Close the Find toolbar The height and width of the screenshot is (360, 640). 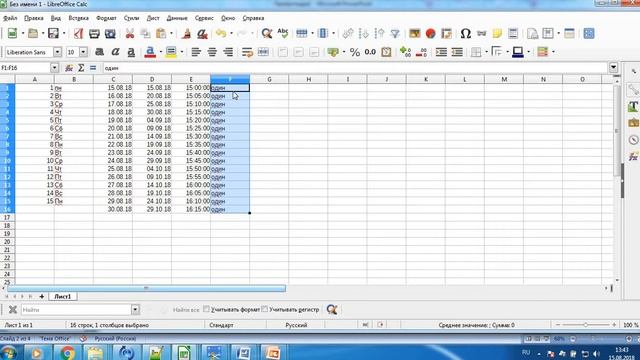click(13, 309)
